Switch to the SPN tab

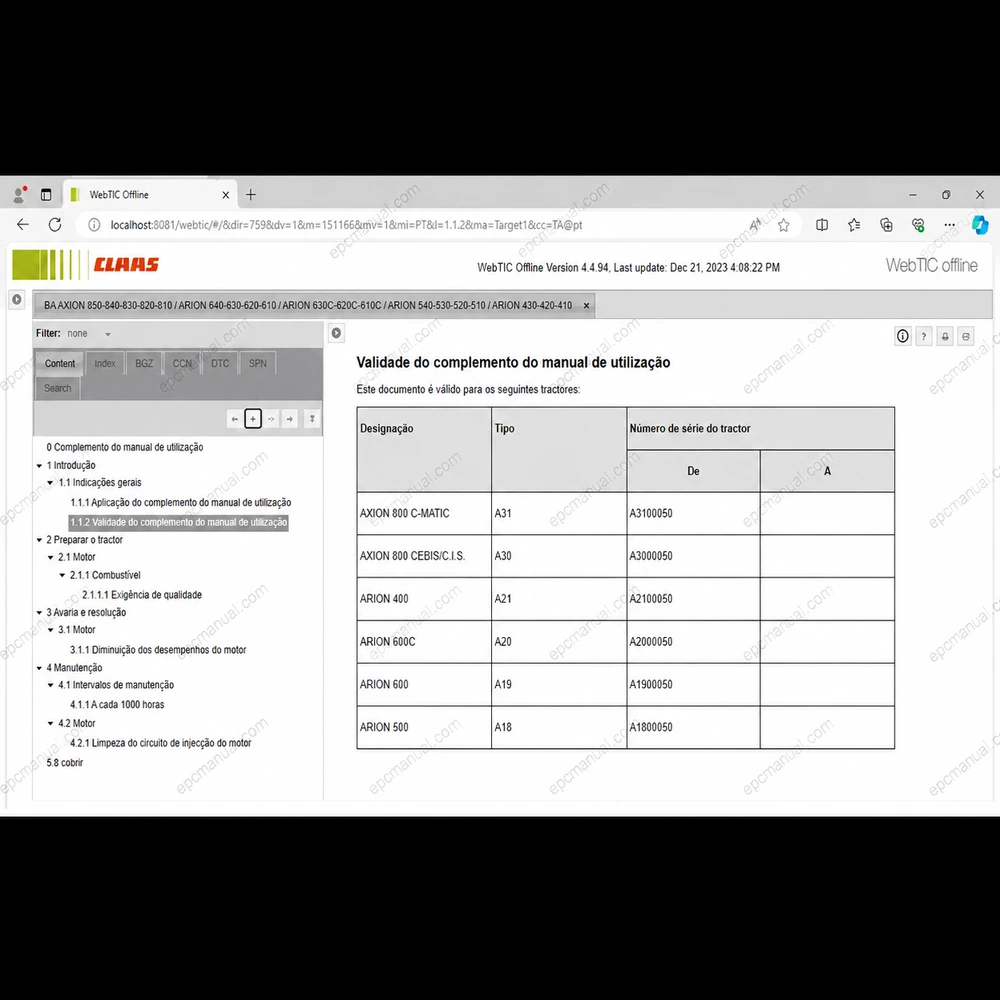pyautogui.click(x=258, y=363)
